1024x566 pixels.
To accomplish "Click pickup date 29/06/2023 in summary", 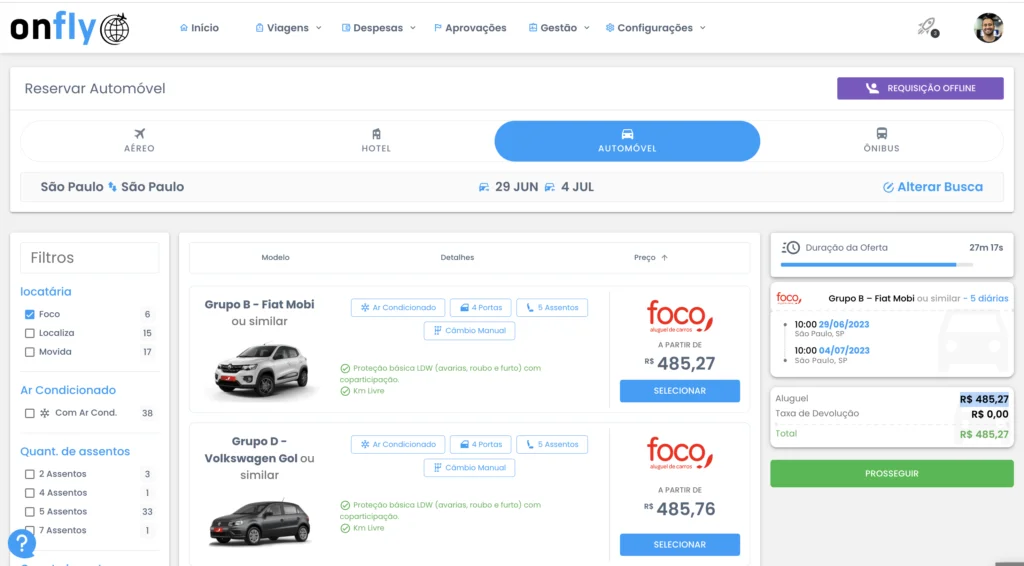I will 844,324.
